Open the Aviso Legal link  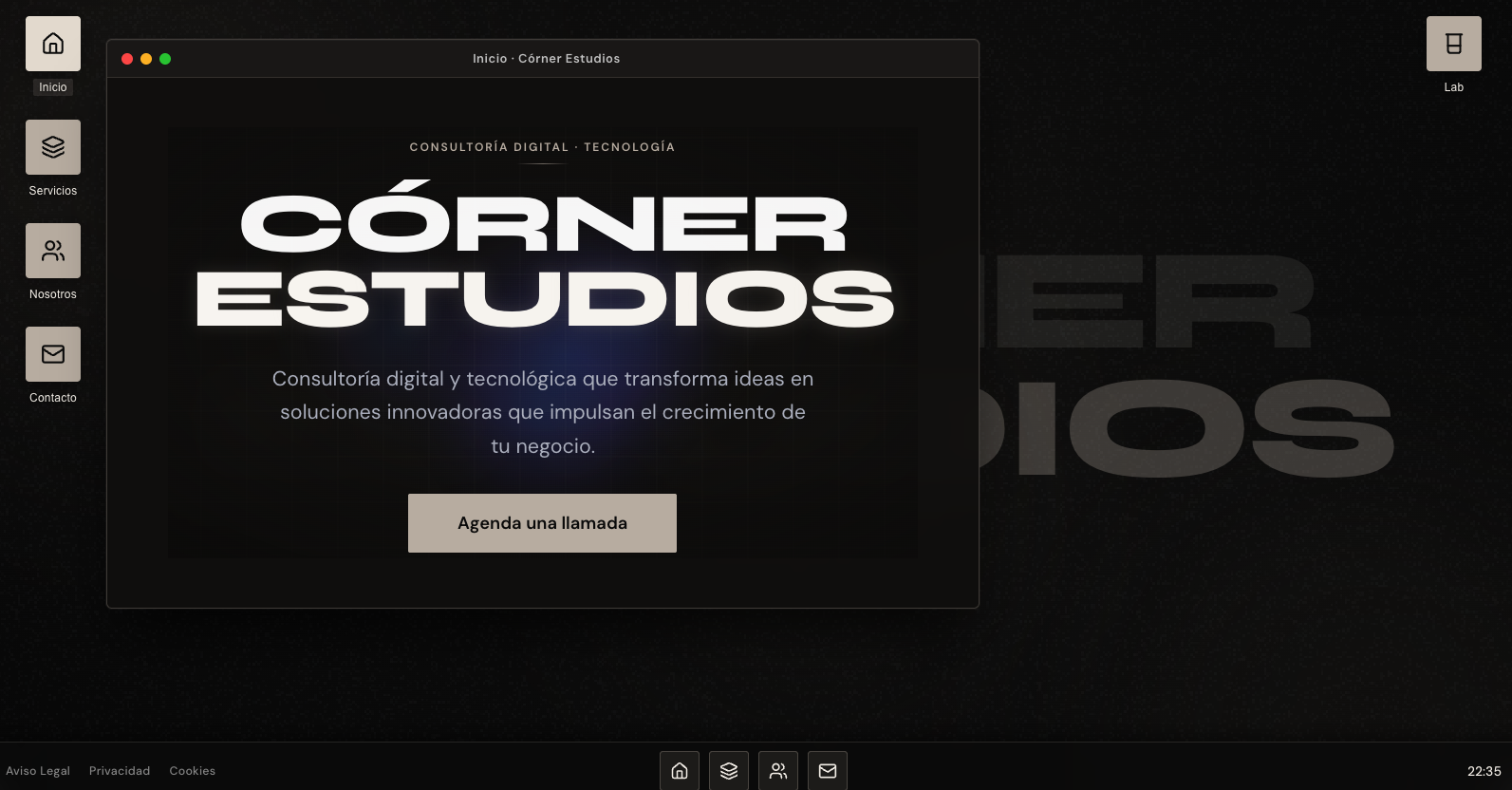(38, 771)
